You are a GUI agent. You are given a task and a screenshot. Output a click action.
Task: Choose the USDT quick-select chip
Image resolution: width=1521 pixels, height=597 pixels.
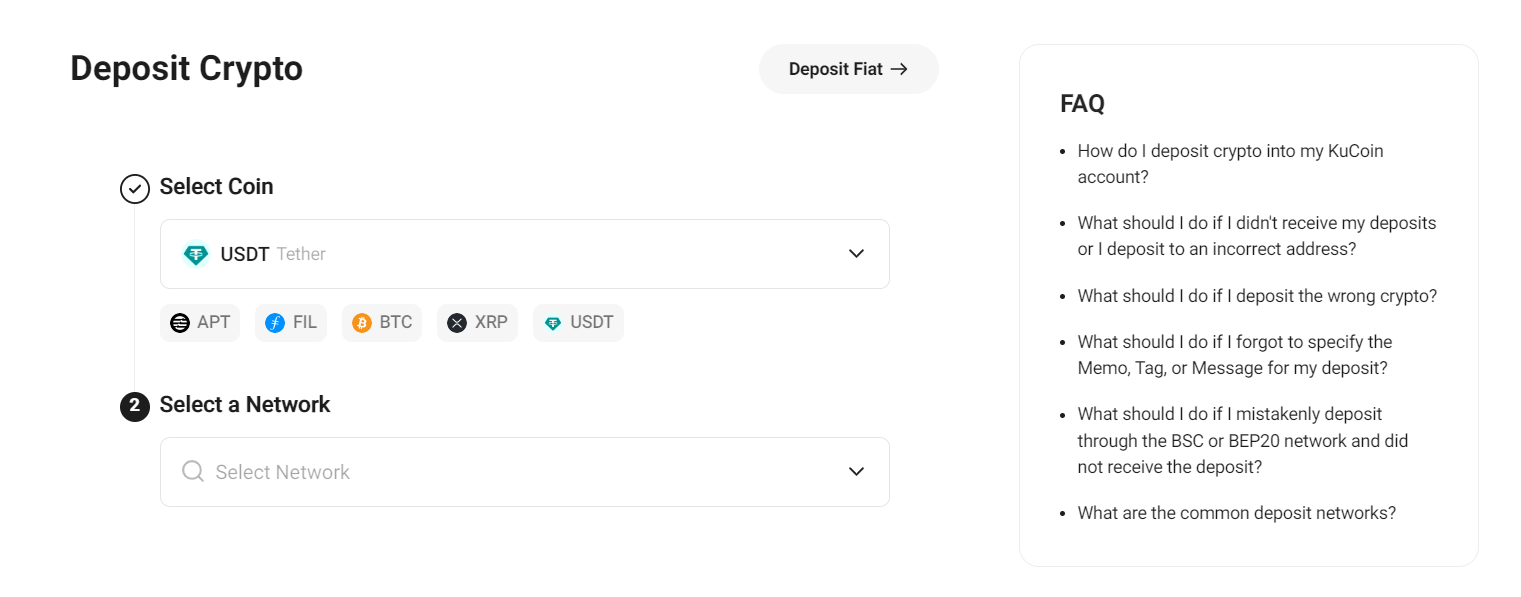[x=578, y=323]
